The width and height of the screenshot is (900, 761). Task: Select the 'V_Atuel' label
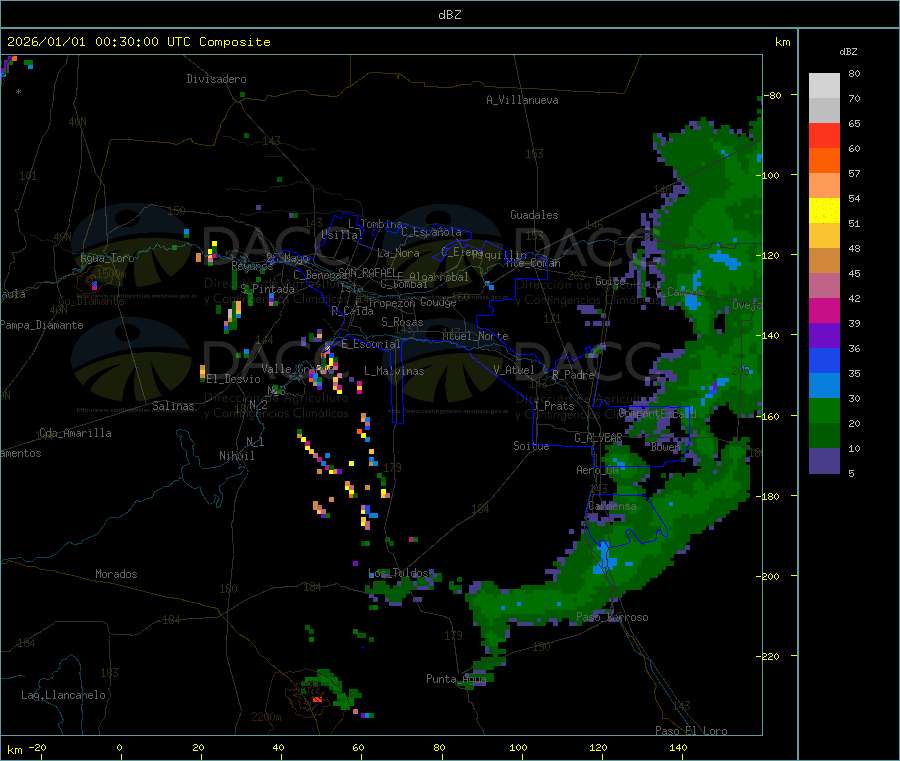pyautogui.click(x=514, y=370)
